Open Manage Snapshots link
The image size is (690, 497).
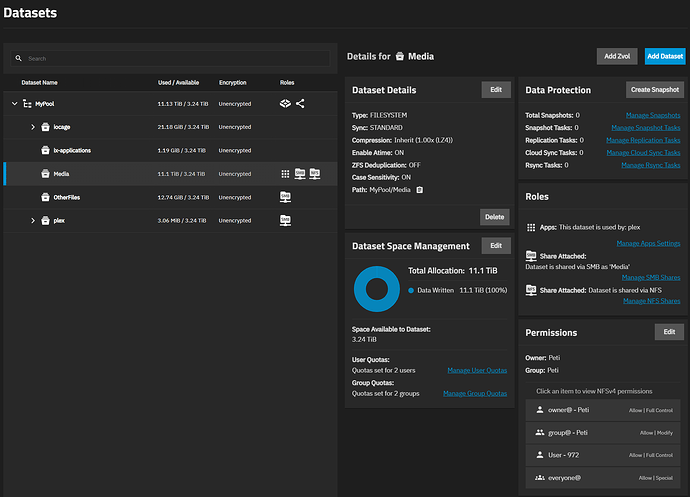(x=653, y=115)
